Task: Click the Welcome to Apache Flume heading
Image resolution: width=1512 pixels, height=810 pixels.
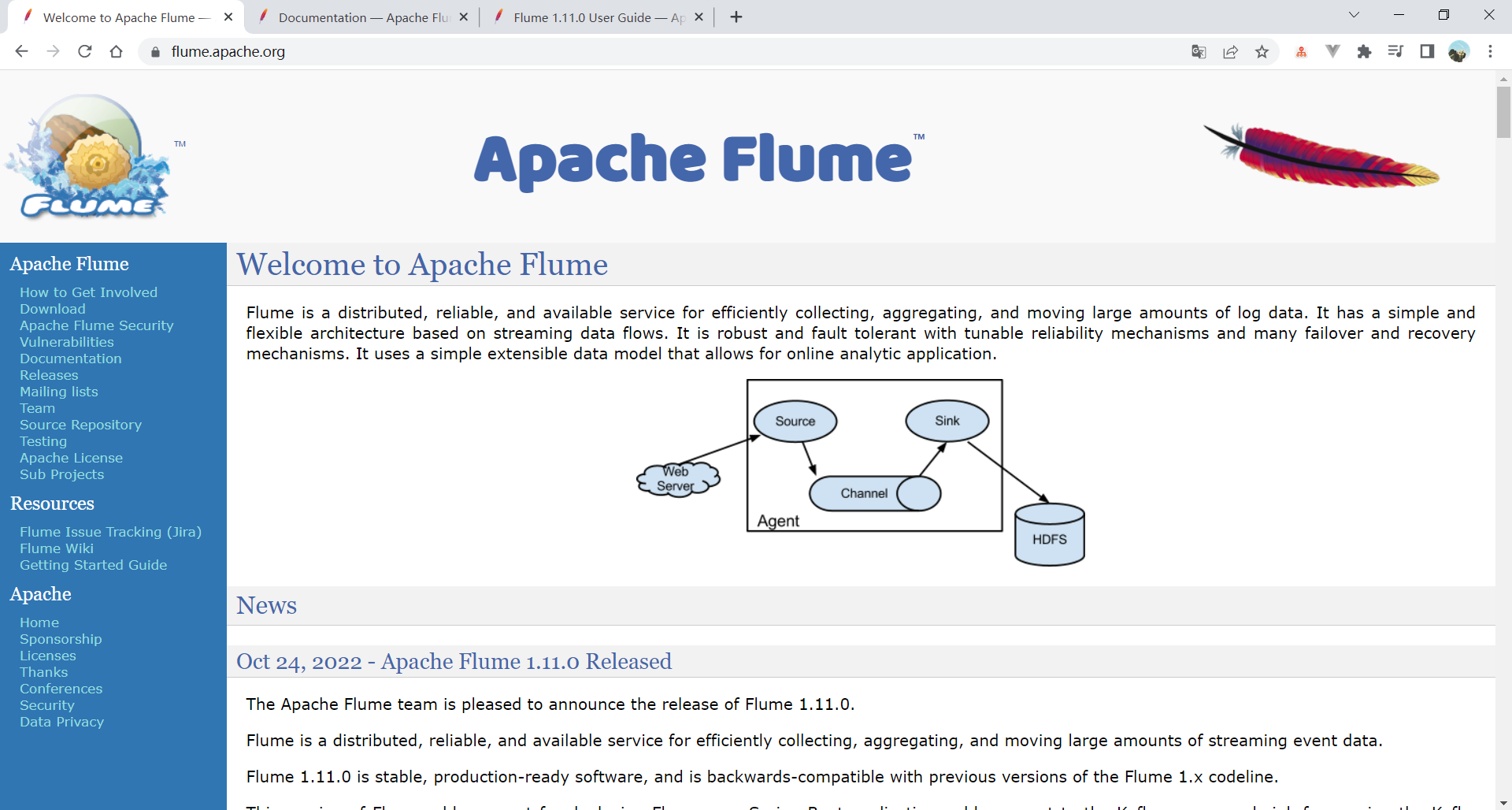Action: click(422, 265)
